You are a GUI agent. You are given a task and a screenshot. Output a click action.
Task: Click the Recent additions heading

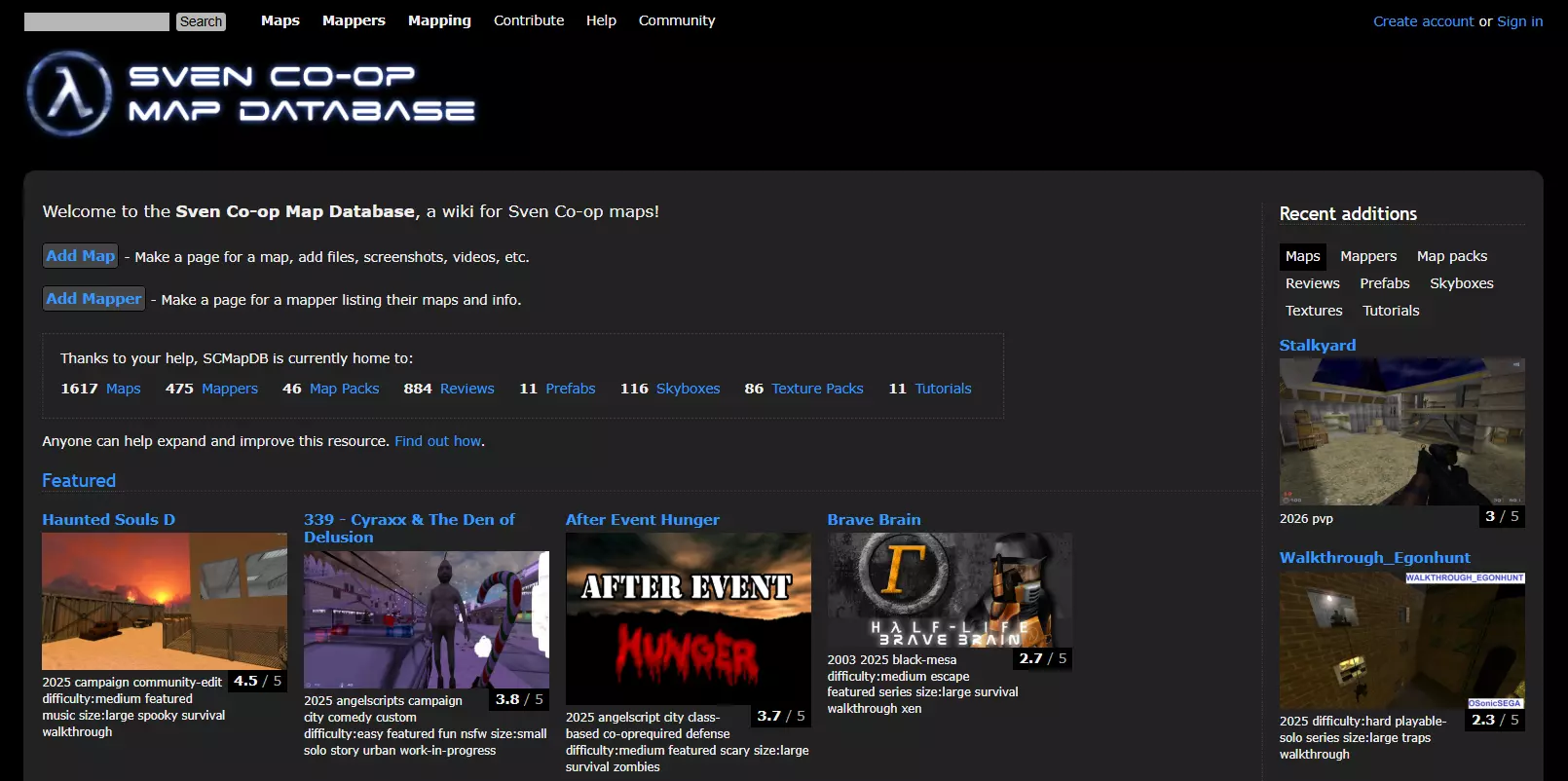click(x=1348, y=213)
